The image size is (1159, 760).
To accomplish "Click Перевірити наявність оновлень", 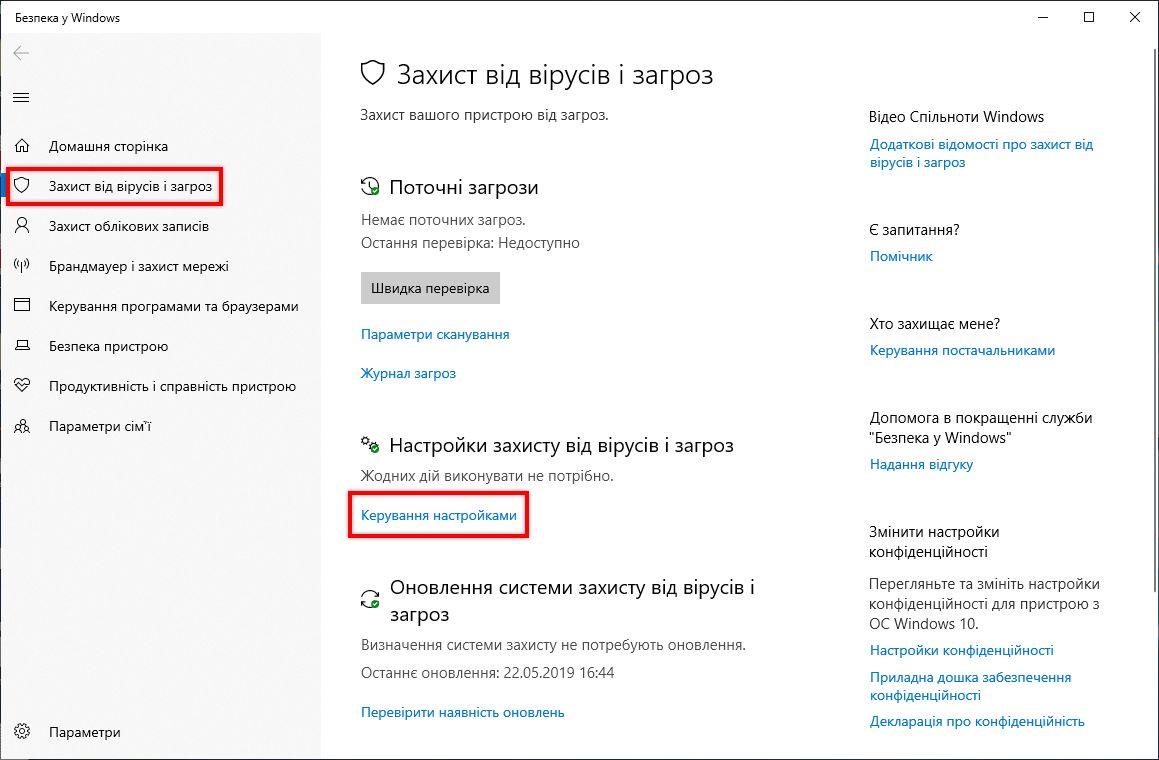I will (461, 711).
